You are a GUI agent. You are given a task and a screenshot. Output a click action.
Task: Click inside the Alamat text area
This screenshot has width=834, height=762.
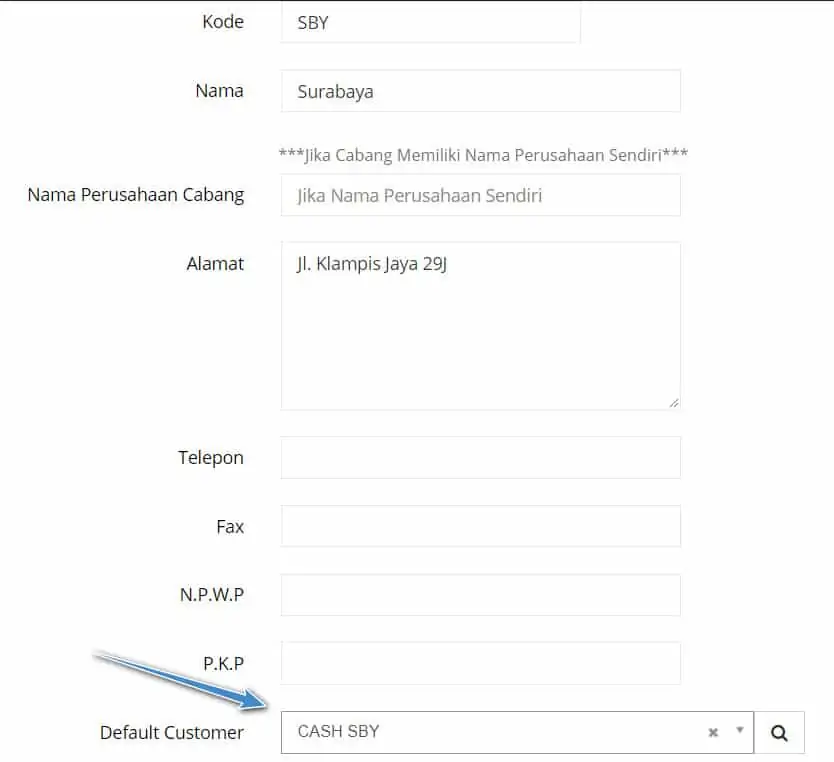(x=480, y=326)
